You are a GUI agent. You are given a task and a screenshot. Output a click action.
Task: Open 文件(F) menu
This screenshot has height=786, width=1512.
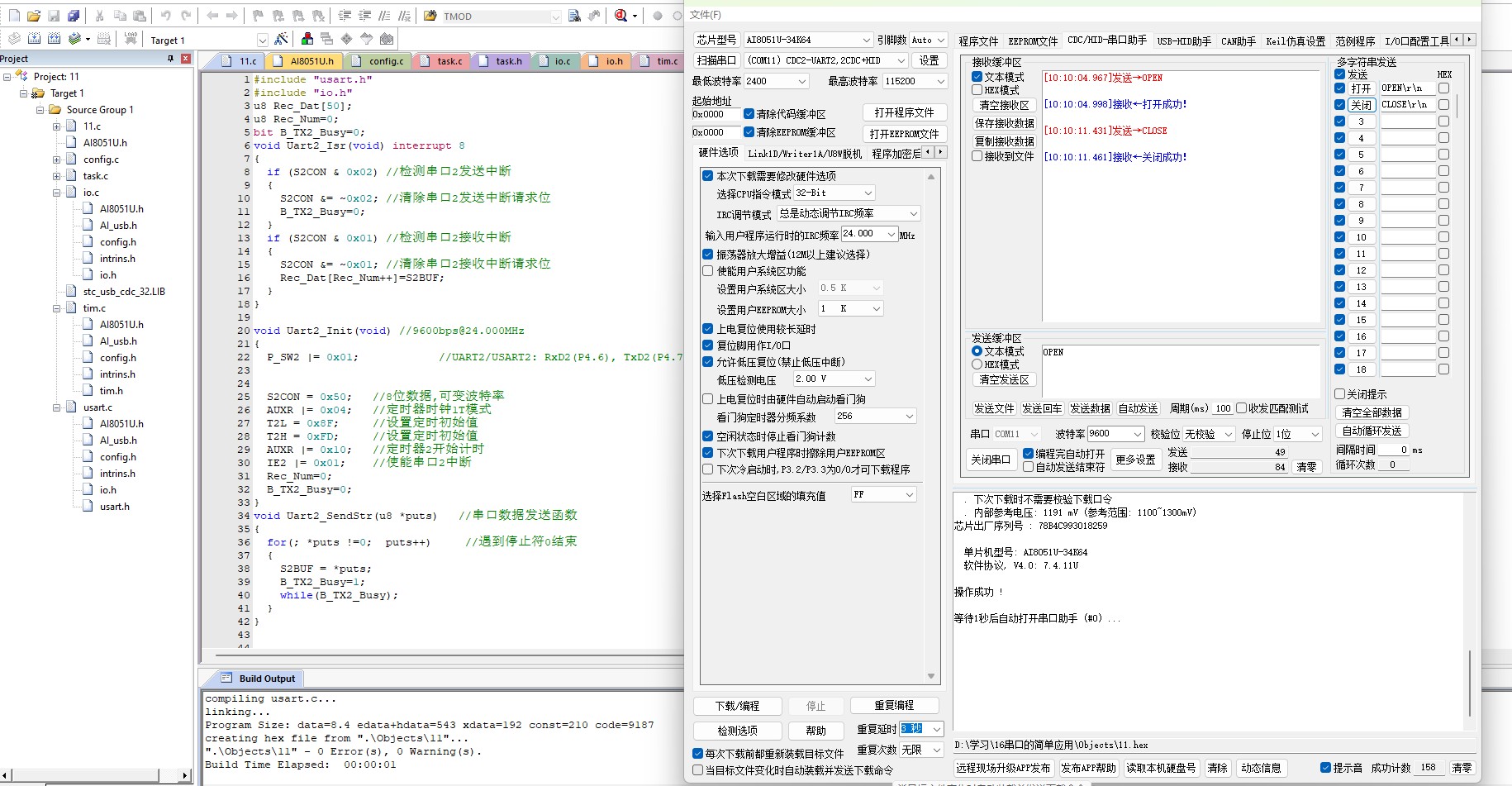click(706, 15)
